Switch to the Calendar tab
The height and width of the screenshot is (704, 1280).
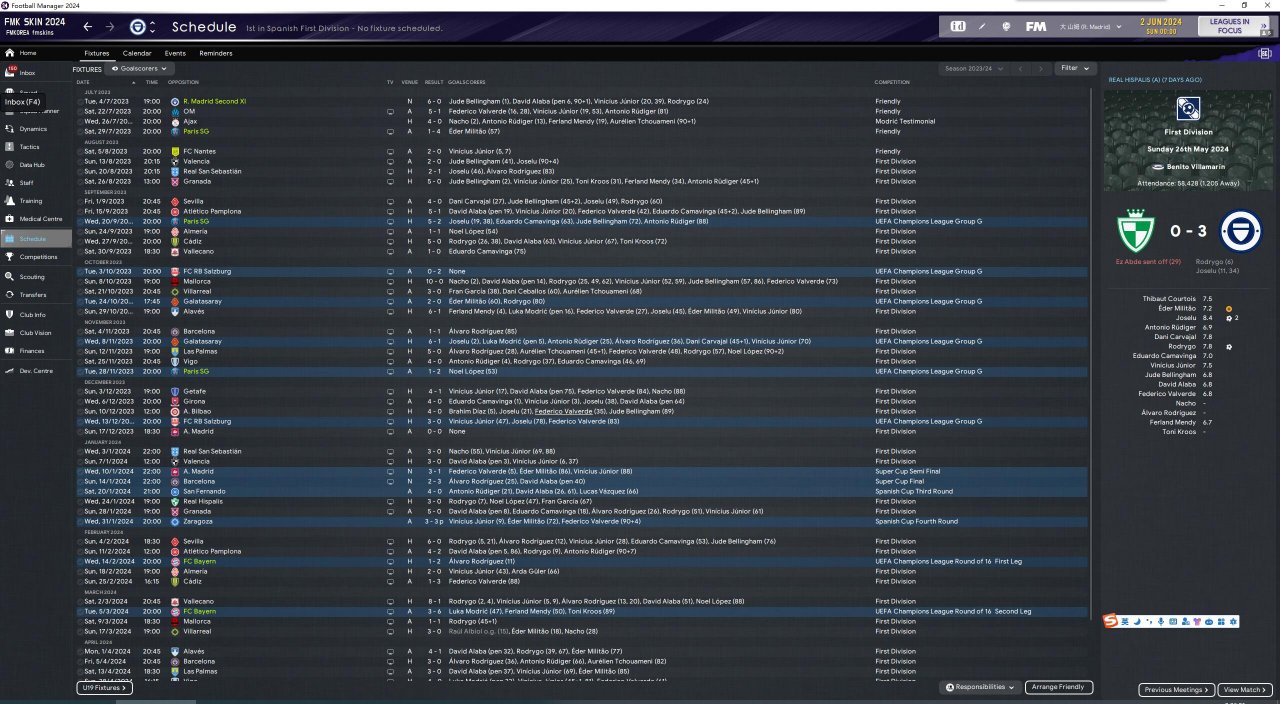(x=137, y=53)
